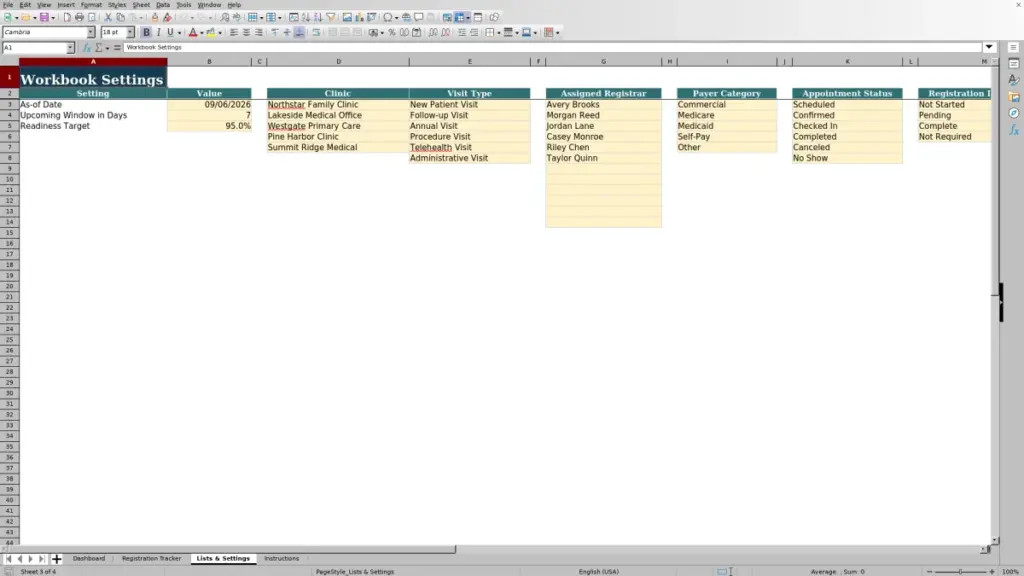1024x576 pixels.
Task: Open the Format menu
Action: point(91,5)
